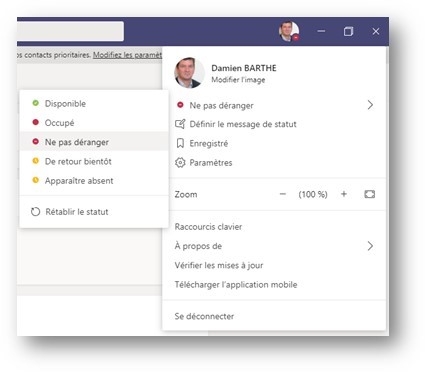Click Vérifier les mises à jour
This screenshot has height=372, width=425.
pos(219,265)
